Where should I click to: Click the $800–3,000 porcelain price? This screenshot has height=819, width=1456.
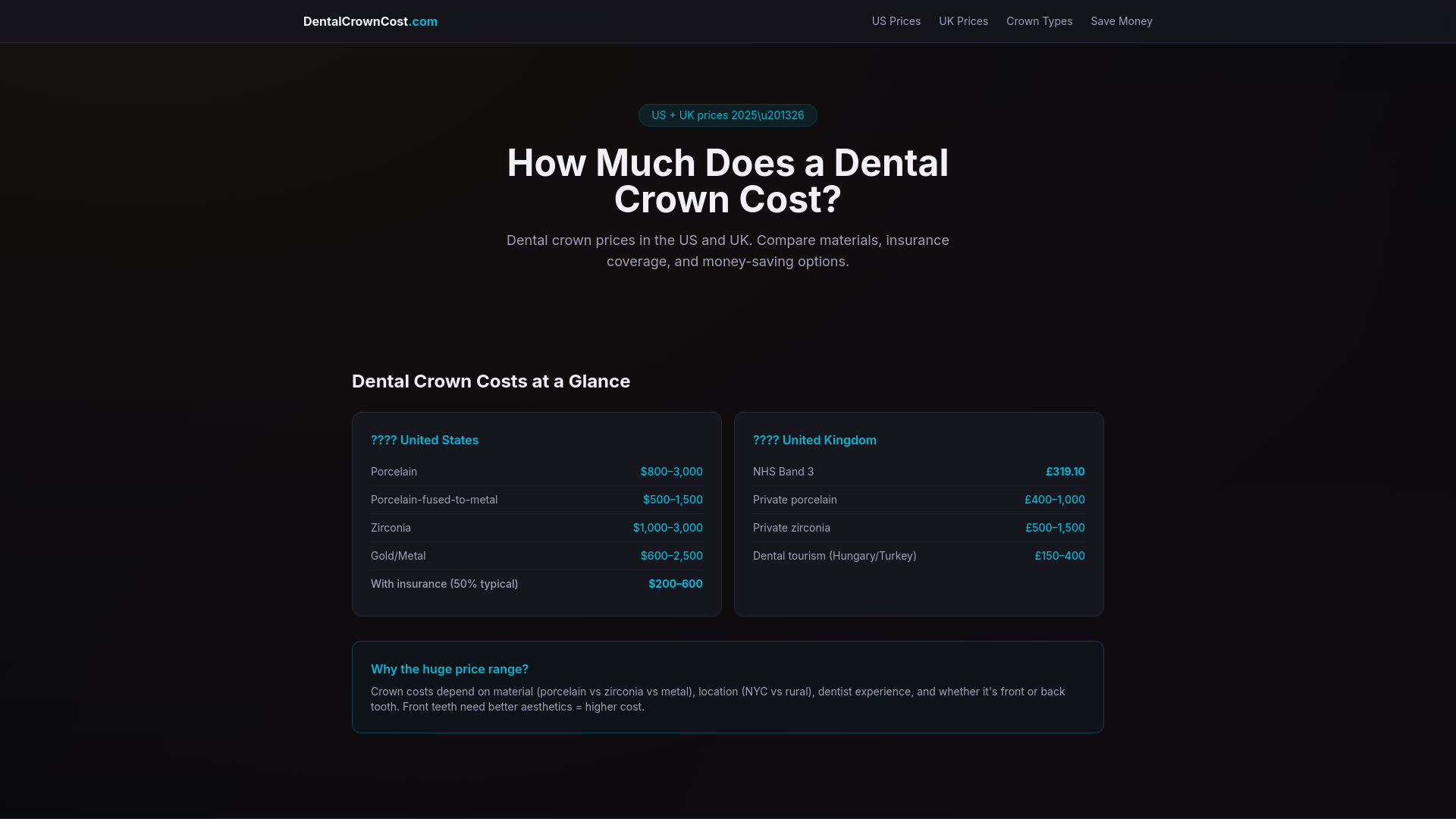tap(671, 472)
